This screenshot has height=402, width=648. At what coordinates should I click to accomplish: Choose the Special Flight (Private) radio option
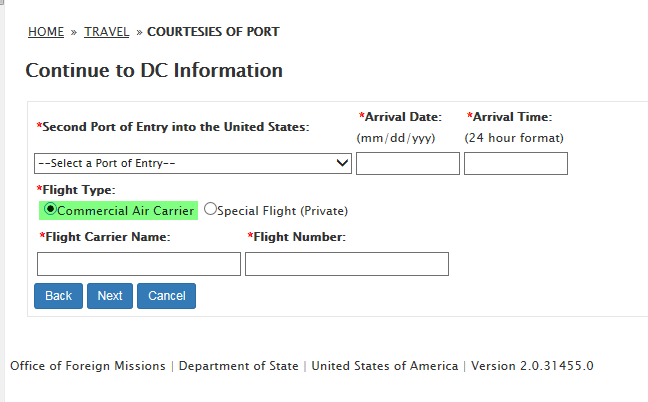pos(210,210)
